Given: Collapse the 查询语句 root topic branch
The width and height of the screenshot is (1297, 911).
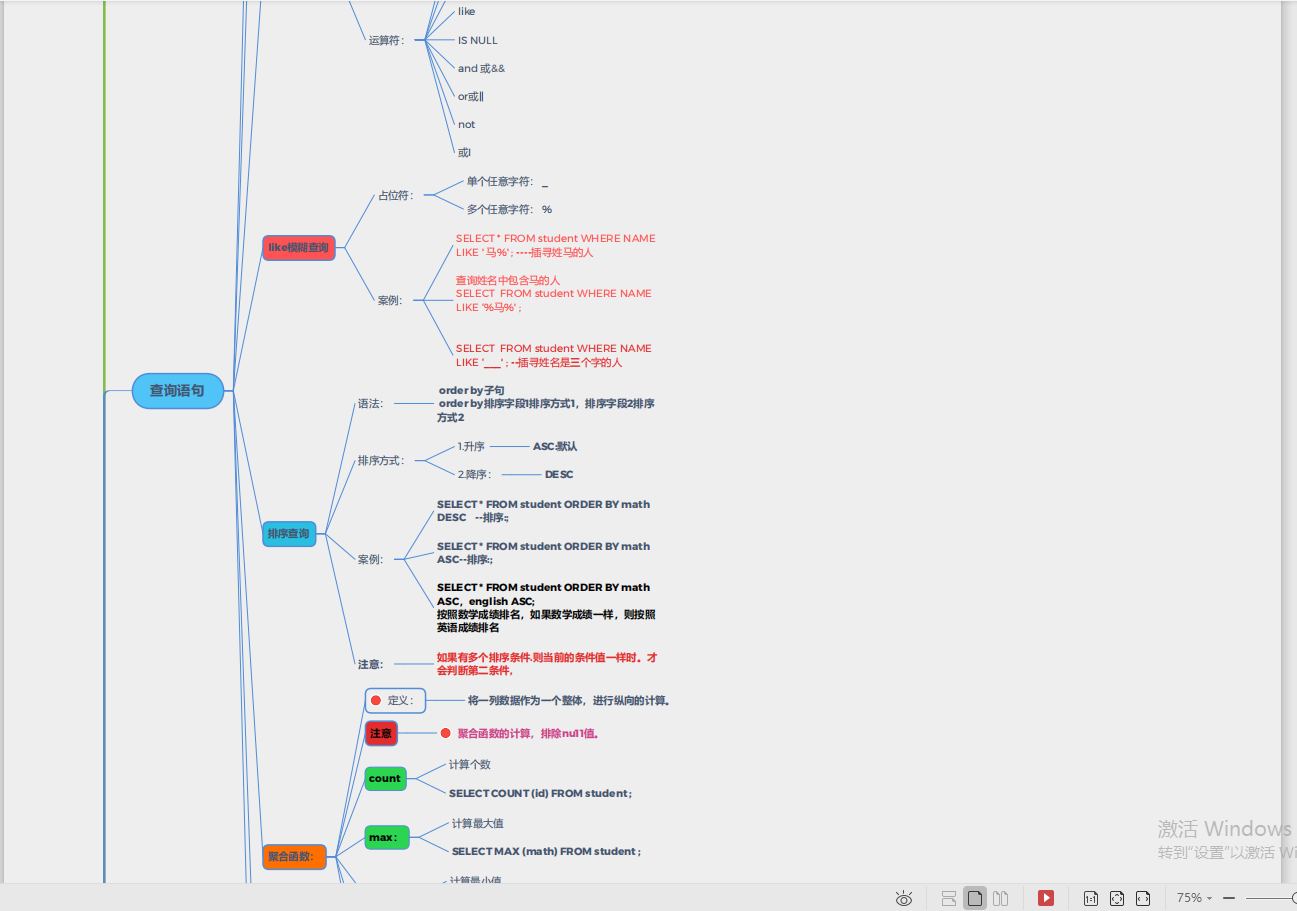Looking at the screenshot, I should (177, 391).
